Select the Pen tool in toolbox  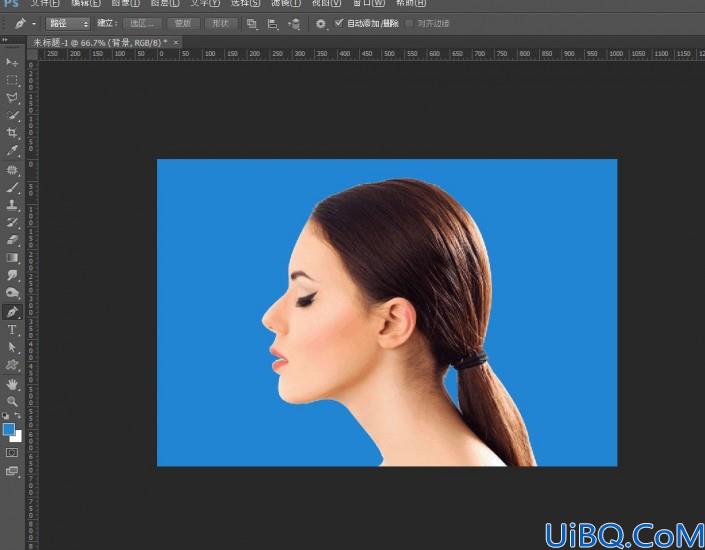coord(12,312)
